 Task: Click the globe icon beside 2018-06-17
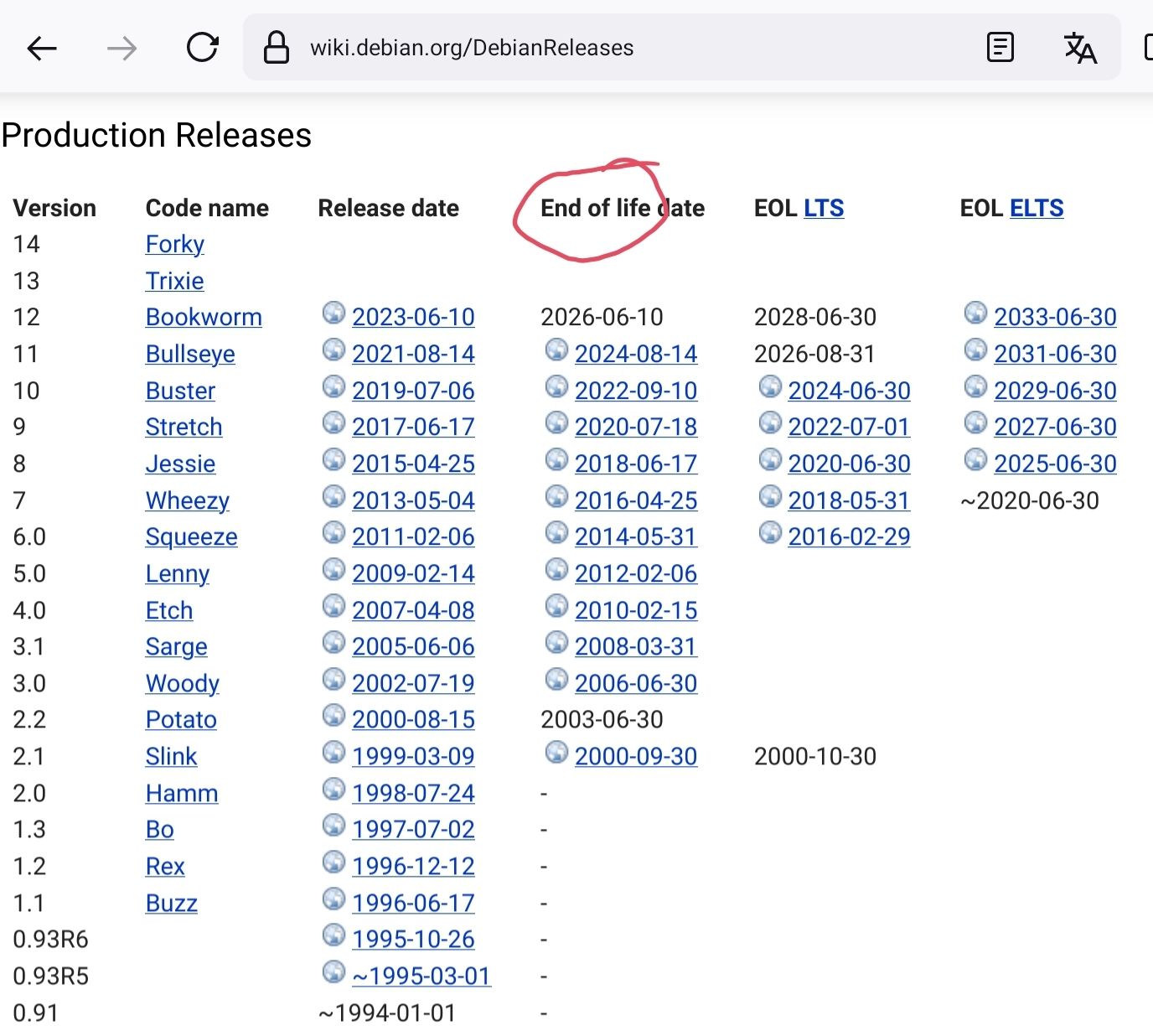556,459
